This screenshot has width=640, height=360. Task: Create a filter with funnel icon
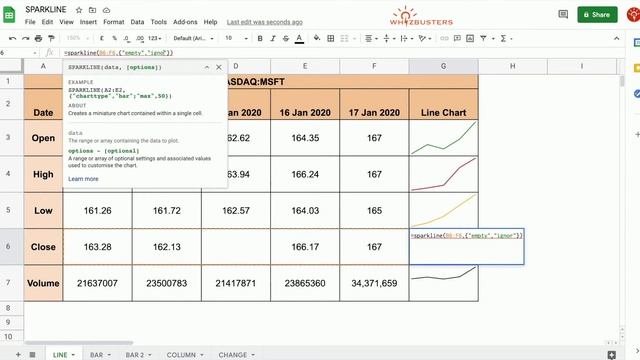(483, 38)
